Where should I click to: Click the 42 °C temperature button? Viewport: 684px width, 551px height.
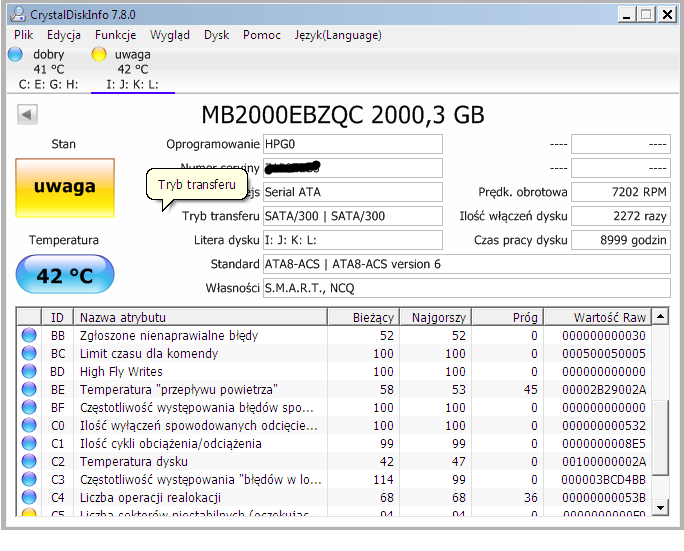(x=65, y=274)
